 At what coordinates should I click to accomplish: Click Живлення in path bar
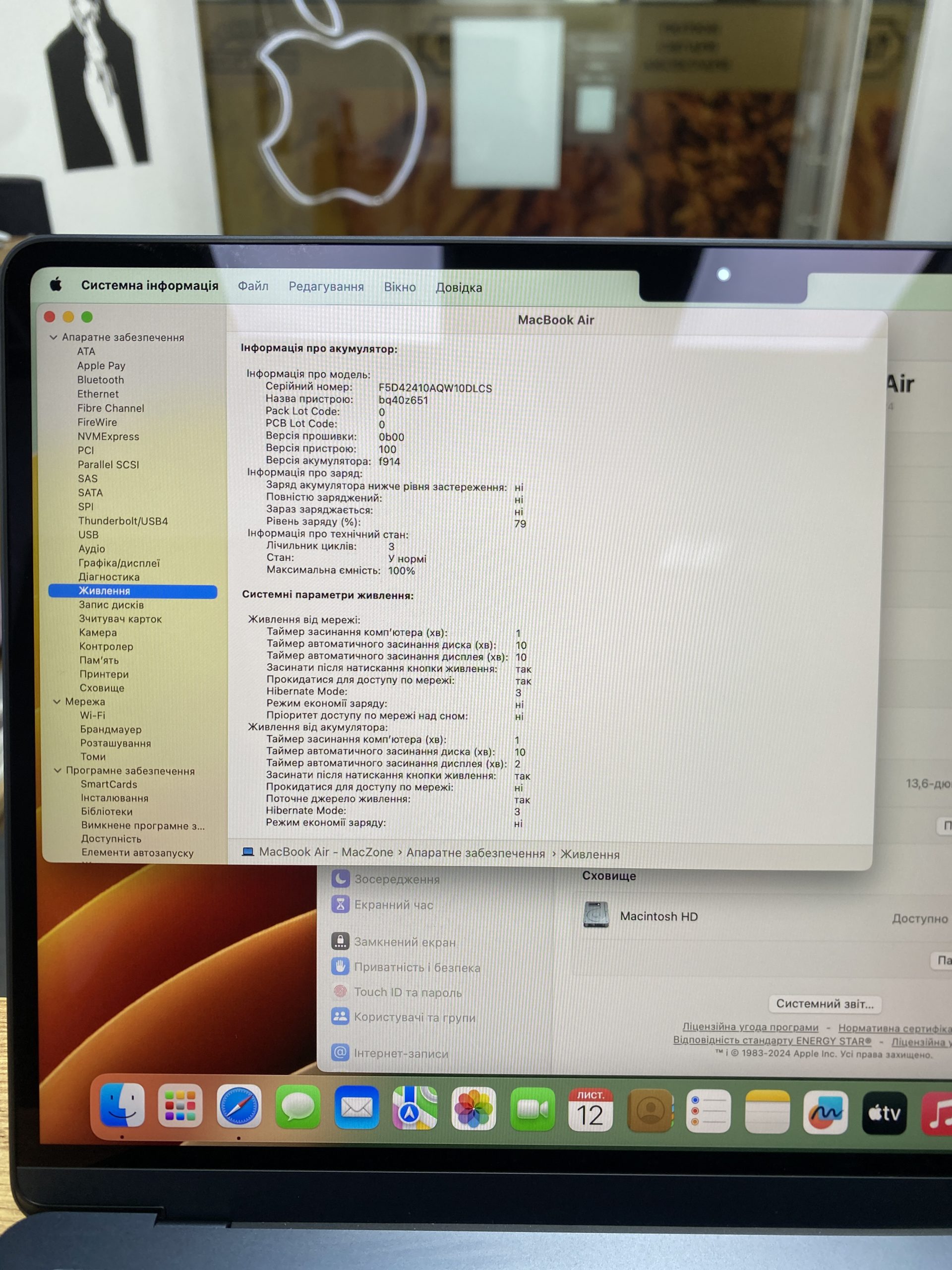click(590, 854)
